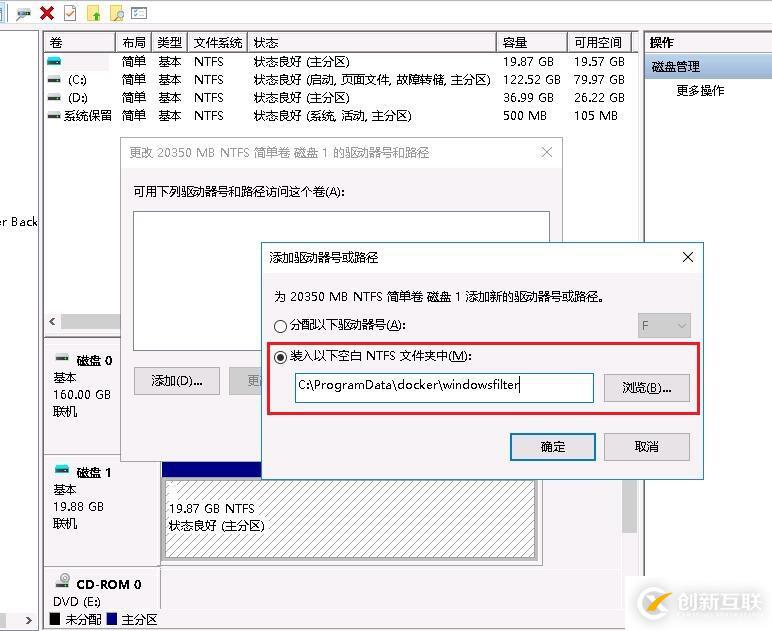Screen dimensions: 772x631
Task: Click the 浏览(B)... button
Action: pos(646,388)
